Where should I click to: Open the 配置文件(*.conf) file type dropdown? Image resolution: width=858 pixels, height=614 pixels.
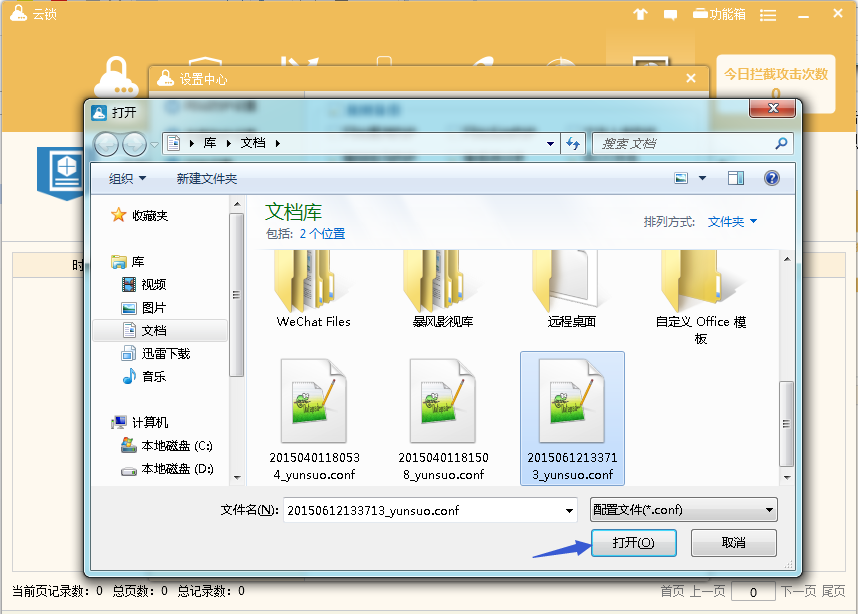[x=683, y=509]
